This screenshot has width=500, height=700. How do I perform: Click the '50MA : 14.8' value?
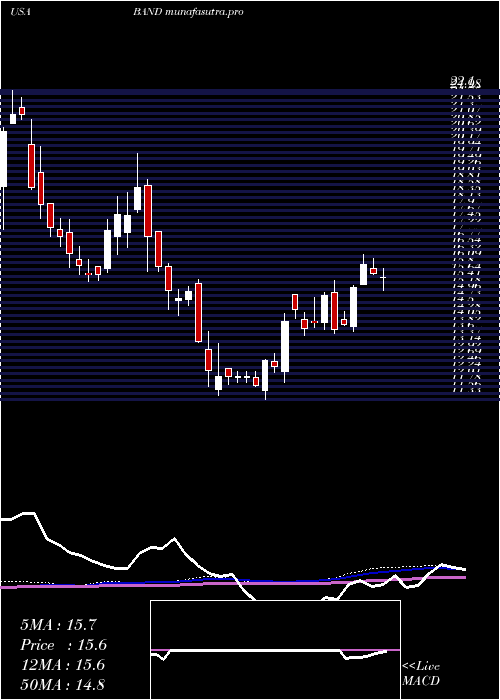click(x=62, y=684)
